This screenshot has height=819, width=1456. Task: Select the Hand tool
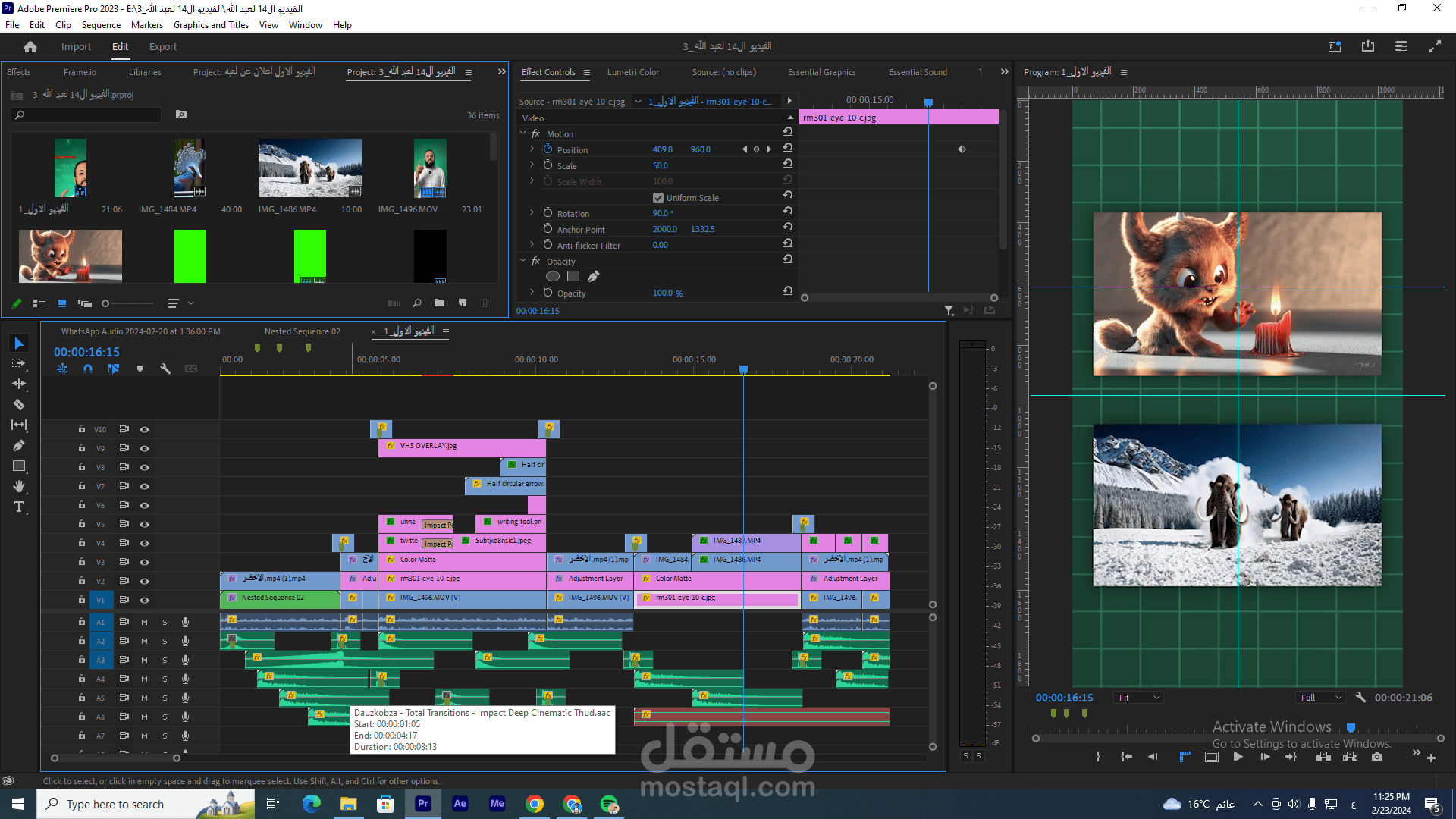19,487
